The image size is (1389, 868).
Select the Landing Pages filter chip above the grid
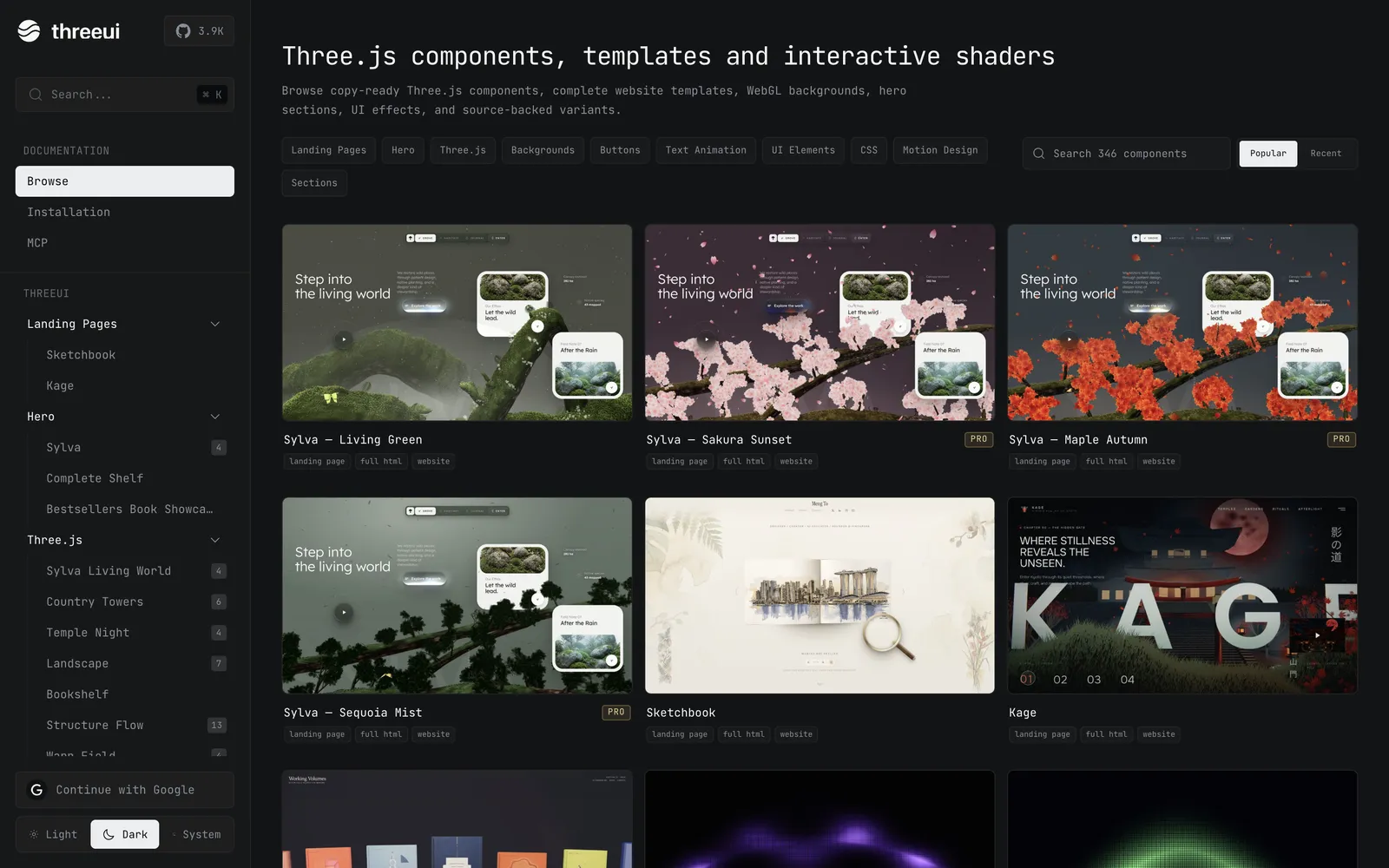click(328, 150)
